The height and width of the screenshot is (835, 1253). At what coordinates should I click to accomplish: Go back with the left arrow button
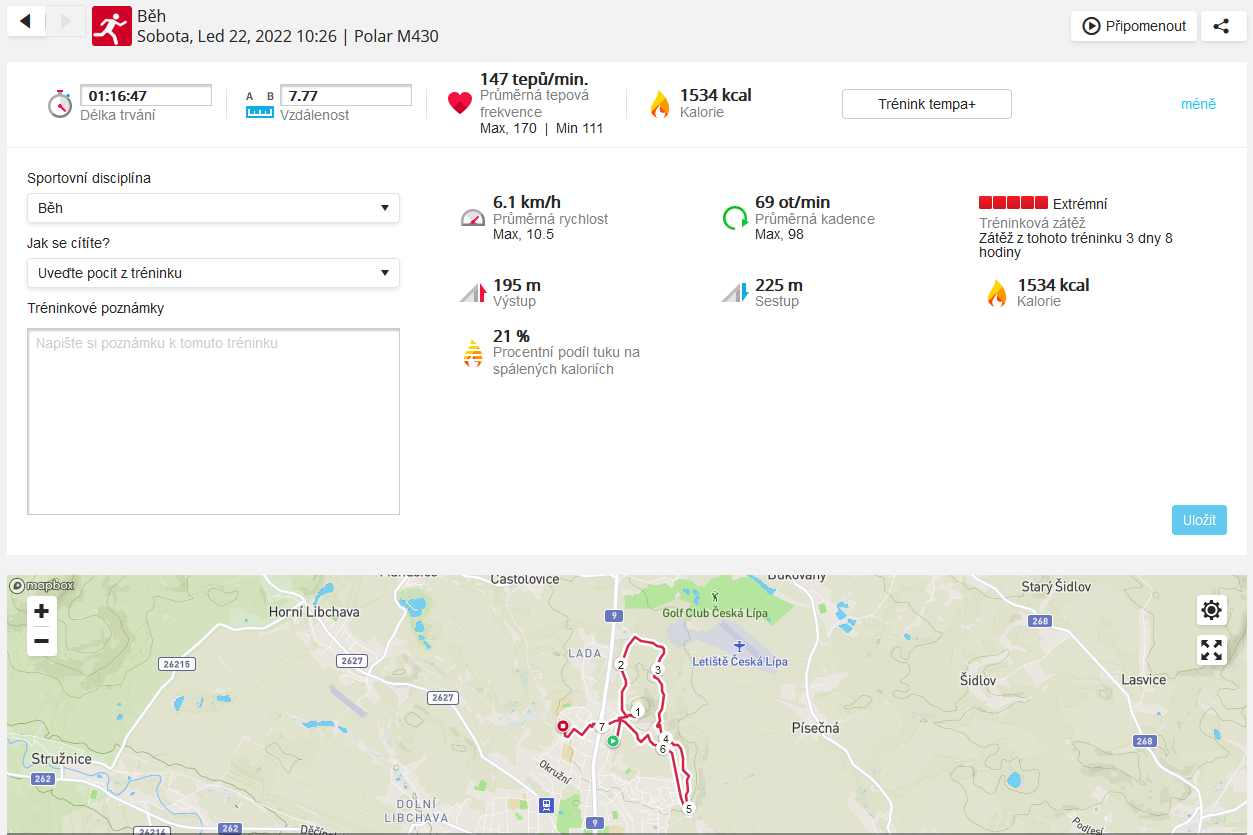pos(26,20)
